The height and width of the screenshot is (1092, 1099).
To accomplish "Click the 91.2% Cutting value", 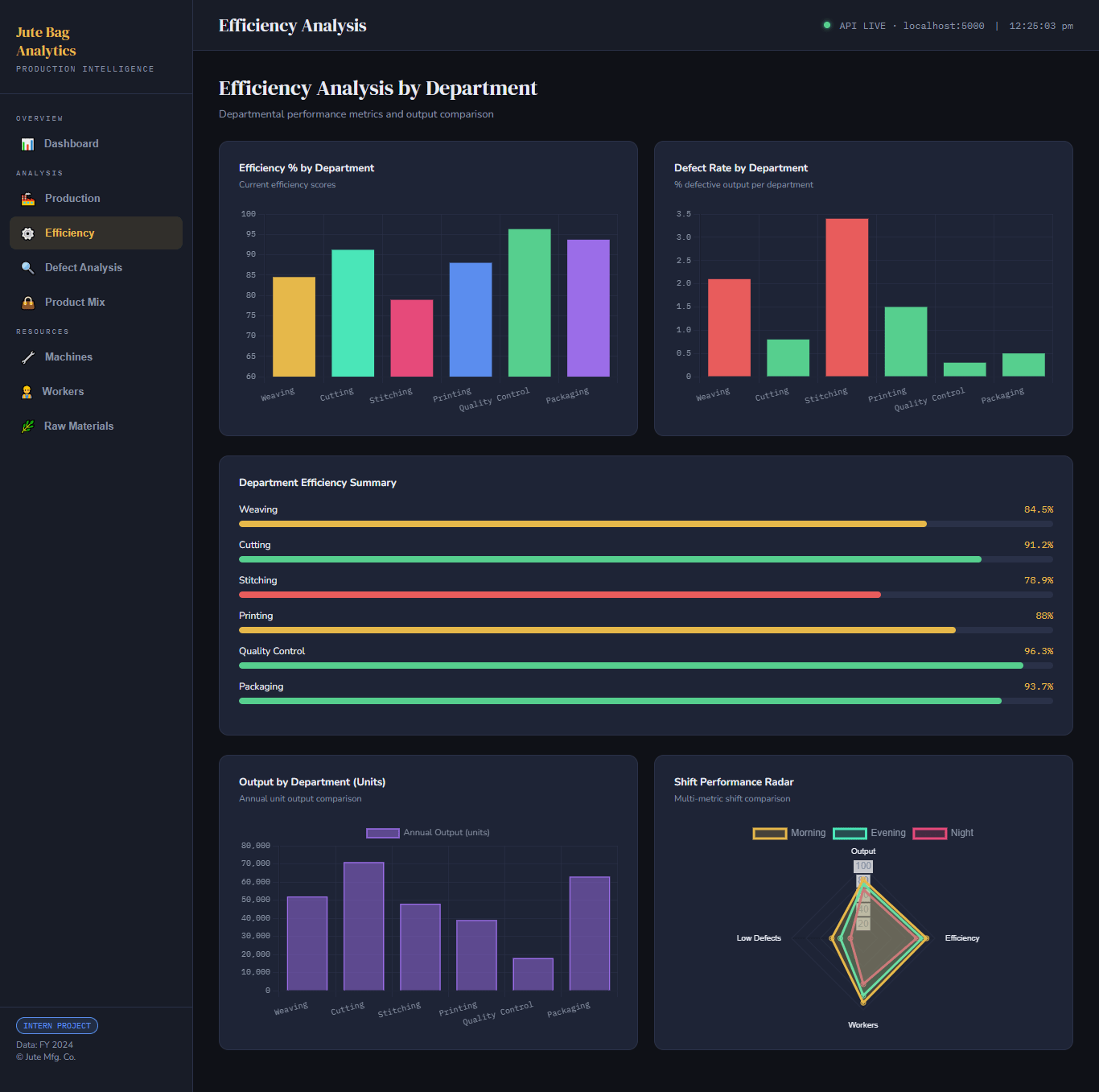I will click(x=1039, y=545).
